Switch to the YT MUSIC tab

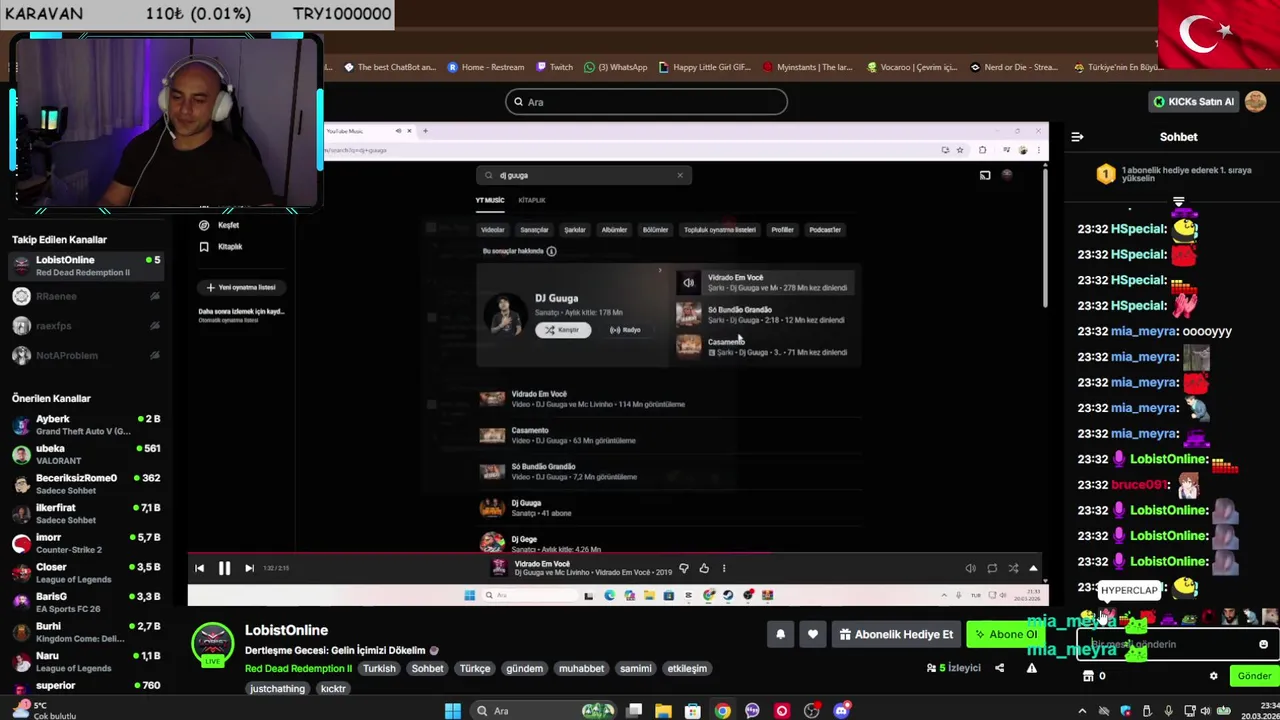[x=490, y=200]
